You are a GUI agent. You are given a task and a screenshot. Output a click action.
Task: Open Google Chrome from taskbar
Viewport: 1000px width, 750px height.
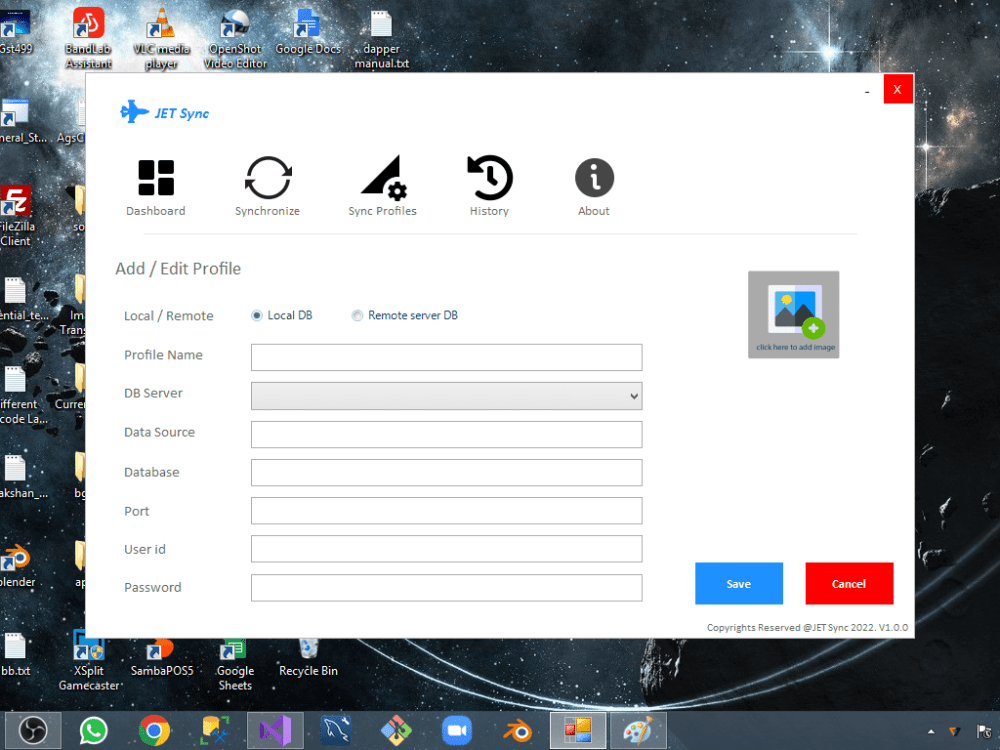[154, 730]
